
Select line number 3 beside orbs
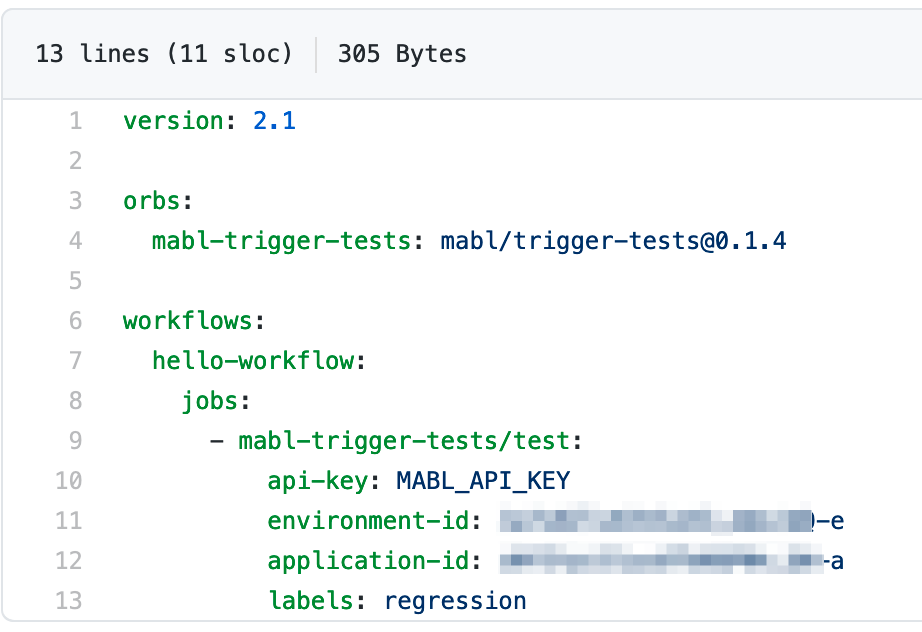75,201
